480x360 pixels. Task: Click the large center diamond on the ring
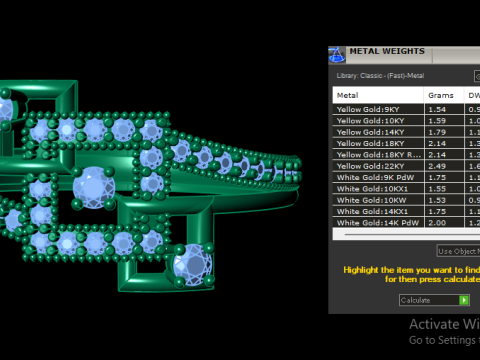(x=94, y=188)
